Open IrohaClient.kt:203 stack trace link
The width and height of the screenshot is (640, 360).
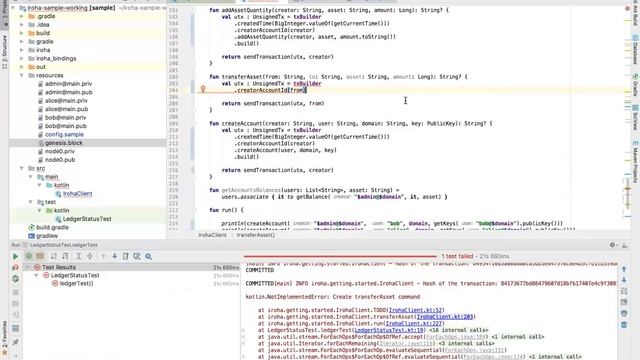point(445,317)
